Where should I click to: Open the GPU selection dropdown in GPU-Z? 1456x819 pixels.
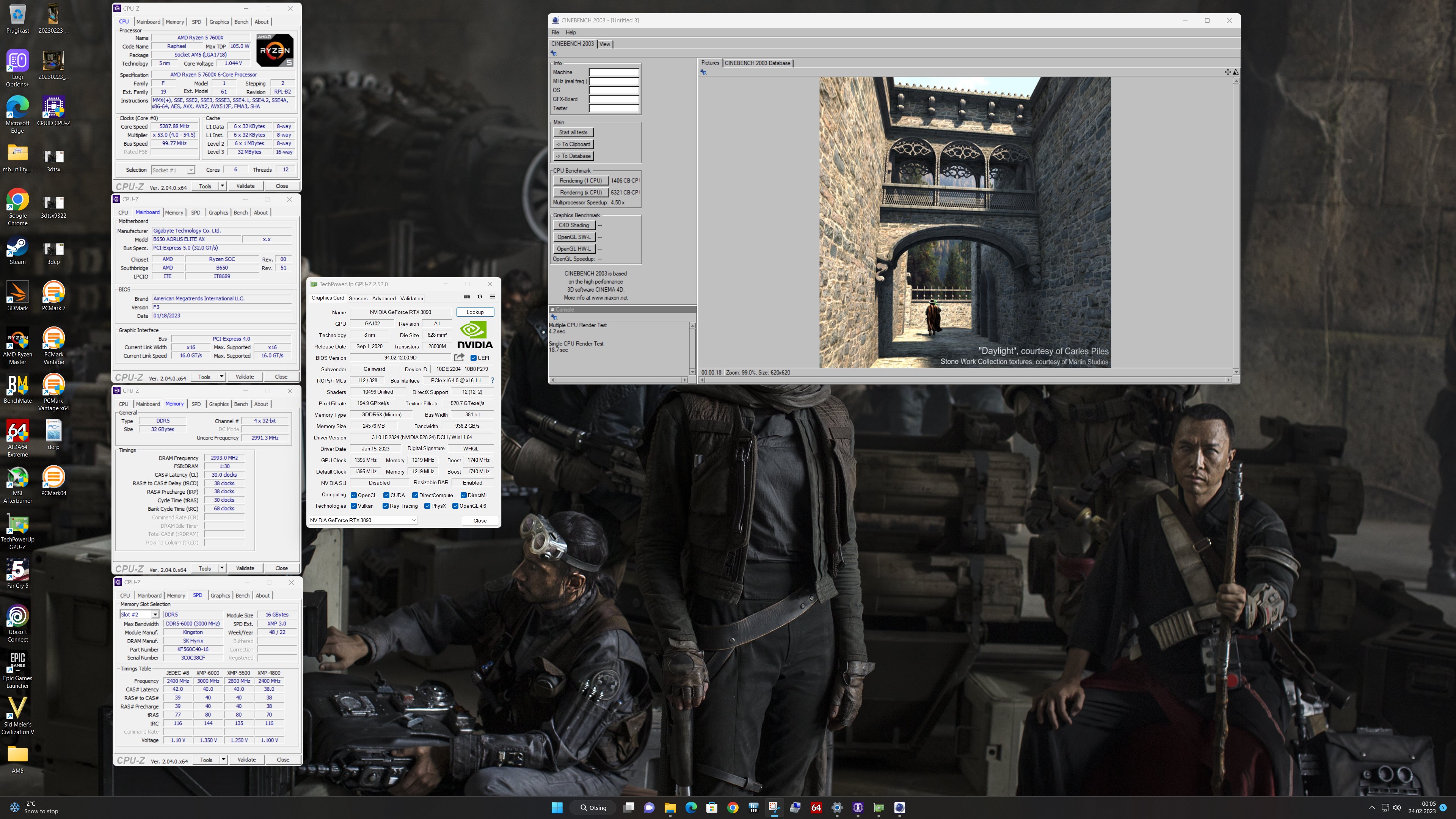tap(363, 520)
